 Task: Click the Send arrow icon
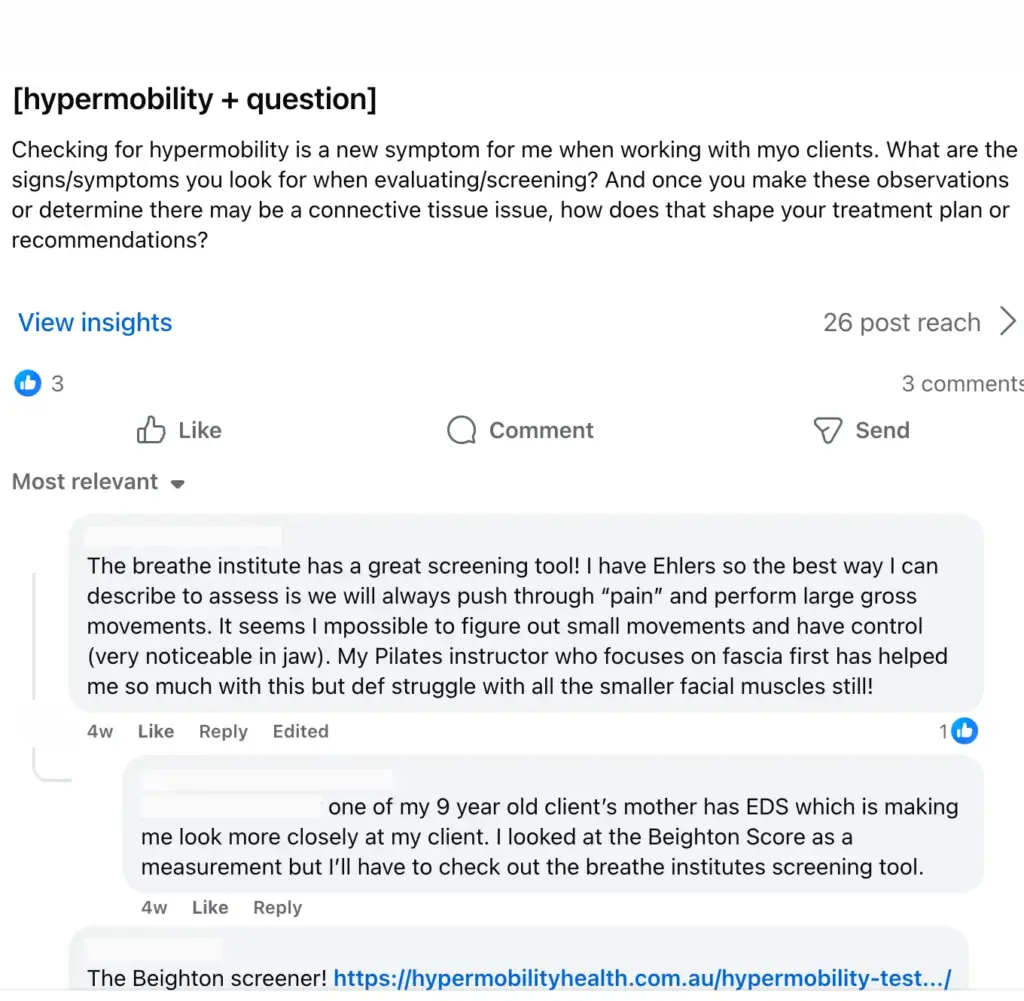828,430
